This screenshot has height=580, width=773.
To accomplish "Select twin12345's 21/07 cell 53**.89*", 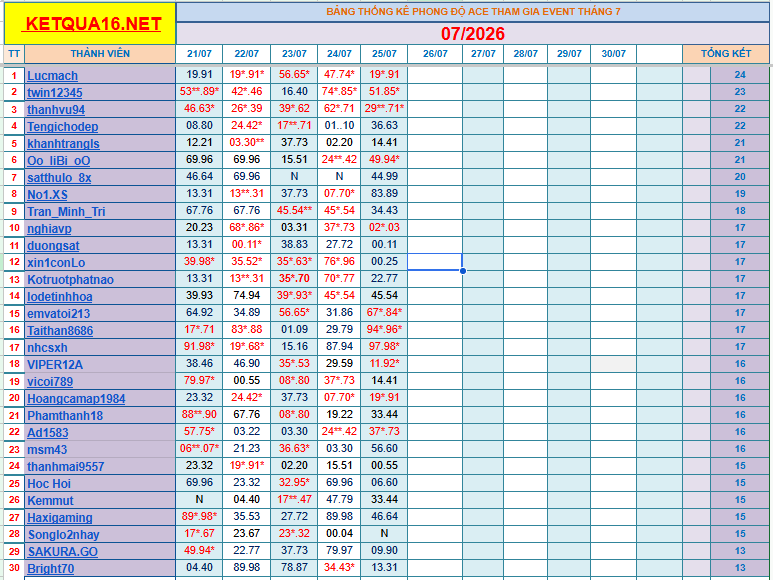I will (199, 92).
